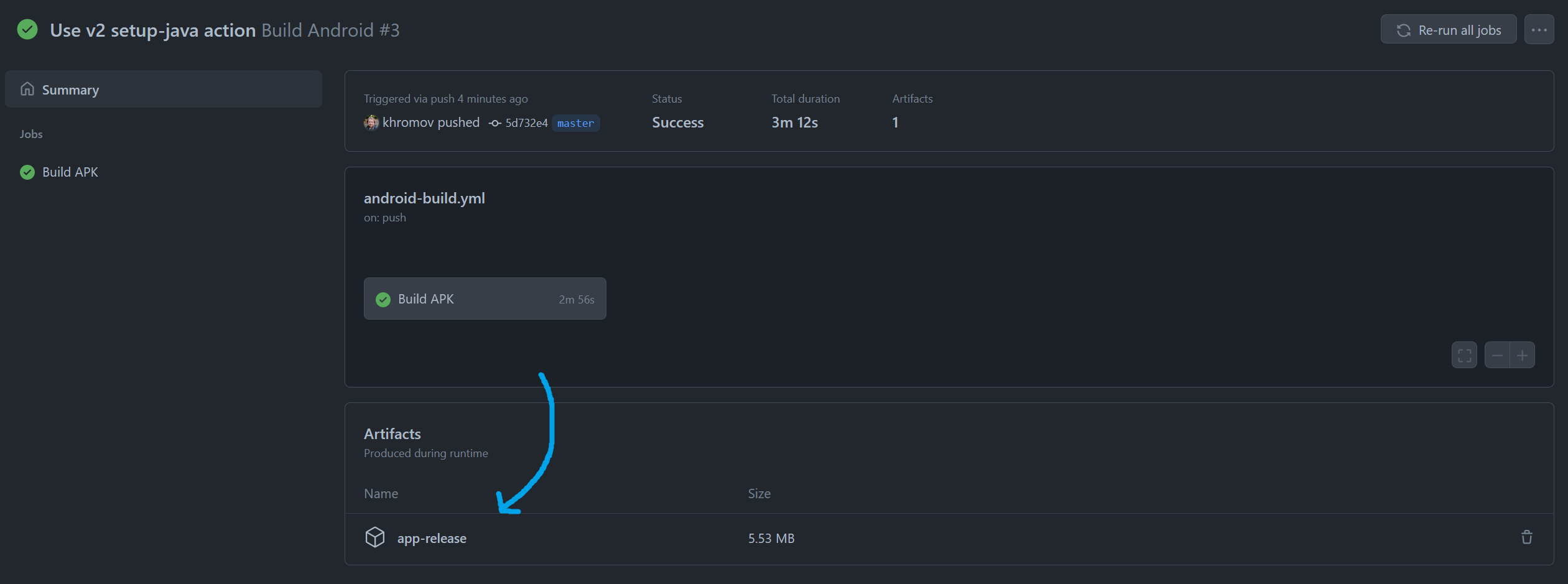Viewport: 1568px width, 584px height.
Task: Click the Artifacts count of 1
Action: click(895, 123)
